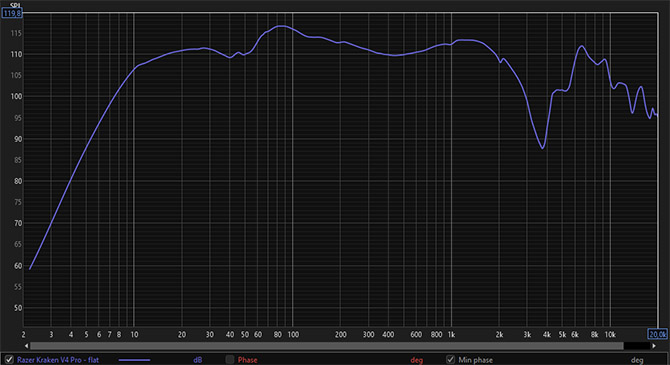Click the purple dB readout in the legend
Screen dimensions: 670x365
point(197,360)
